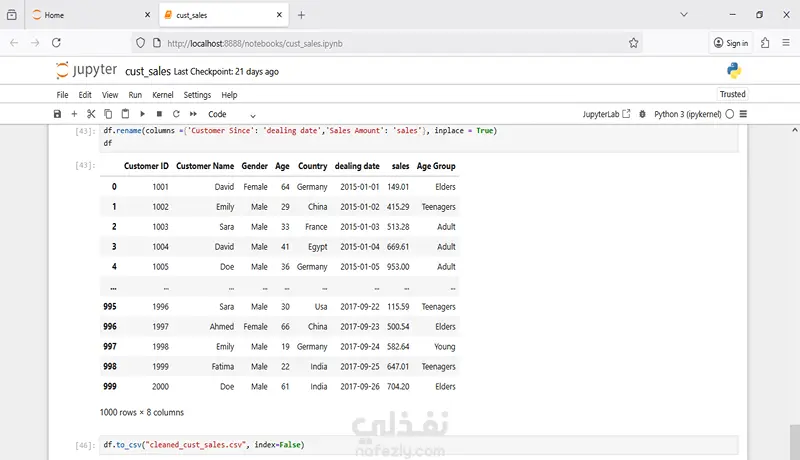Open the toolbar hamburger menu beside the kernel status
Screen dimensions: 800x460
pos(743,114)
